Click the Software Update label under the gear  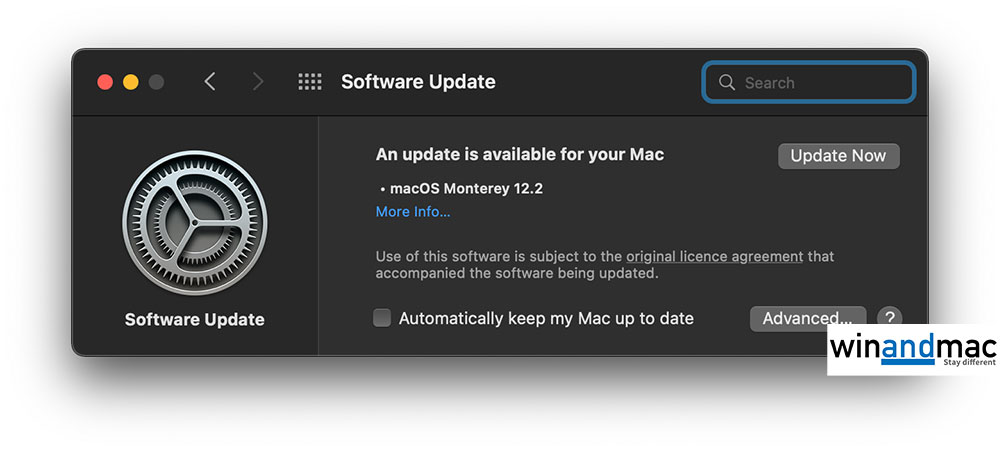(194, 320)
